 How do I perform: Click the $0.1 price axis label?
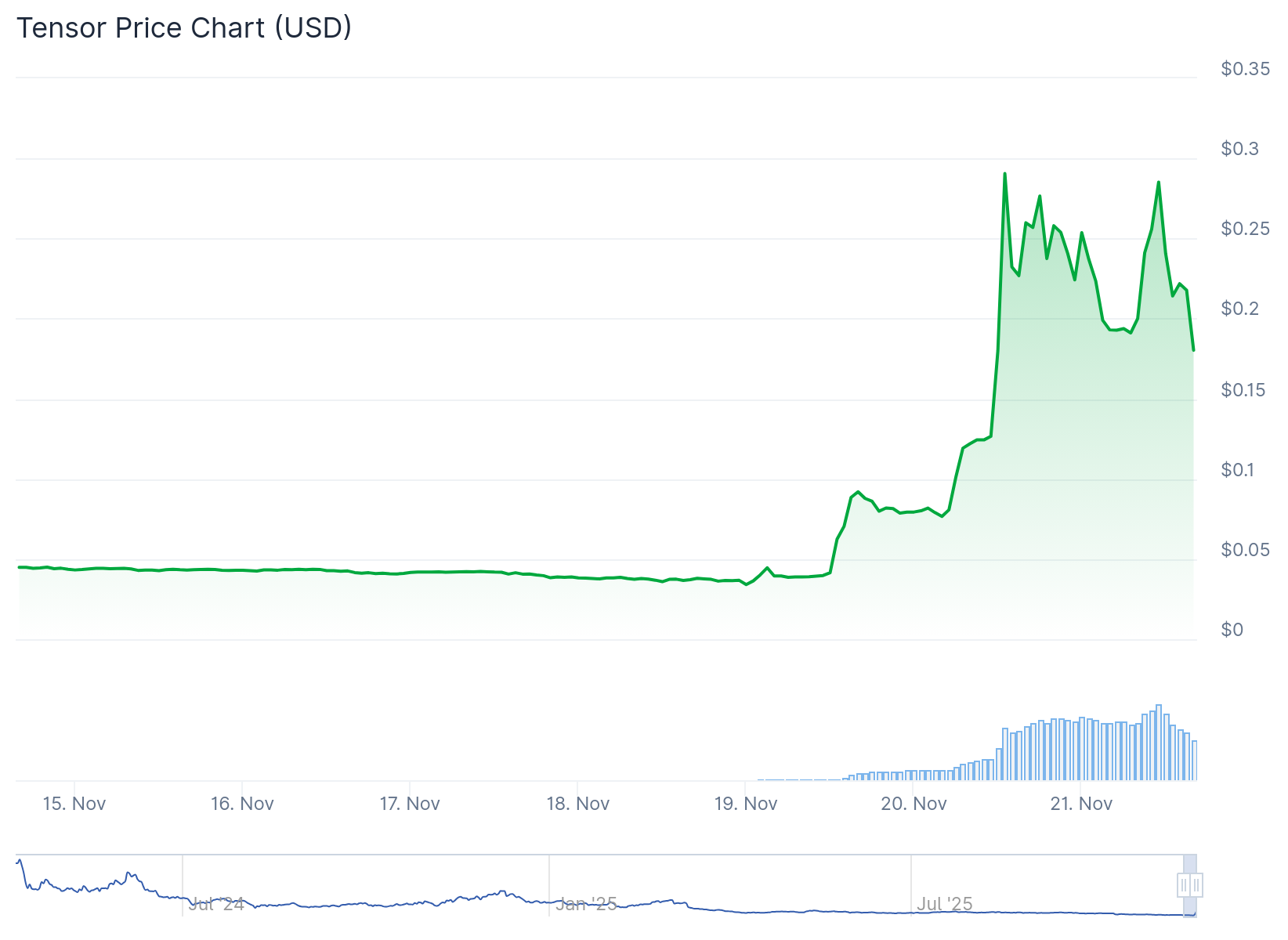tap(1237, 470)
